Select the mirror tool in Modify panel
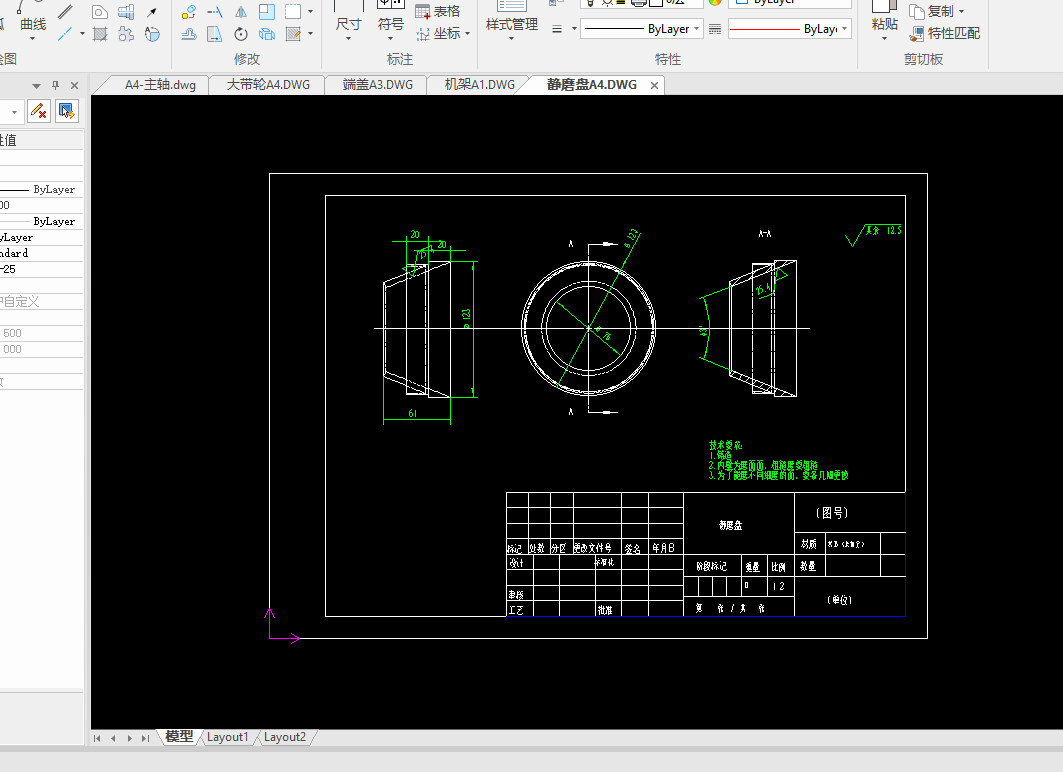 pos(241,12)
